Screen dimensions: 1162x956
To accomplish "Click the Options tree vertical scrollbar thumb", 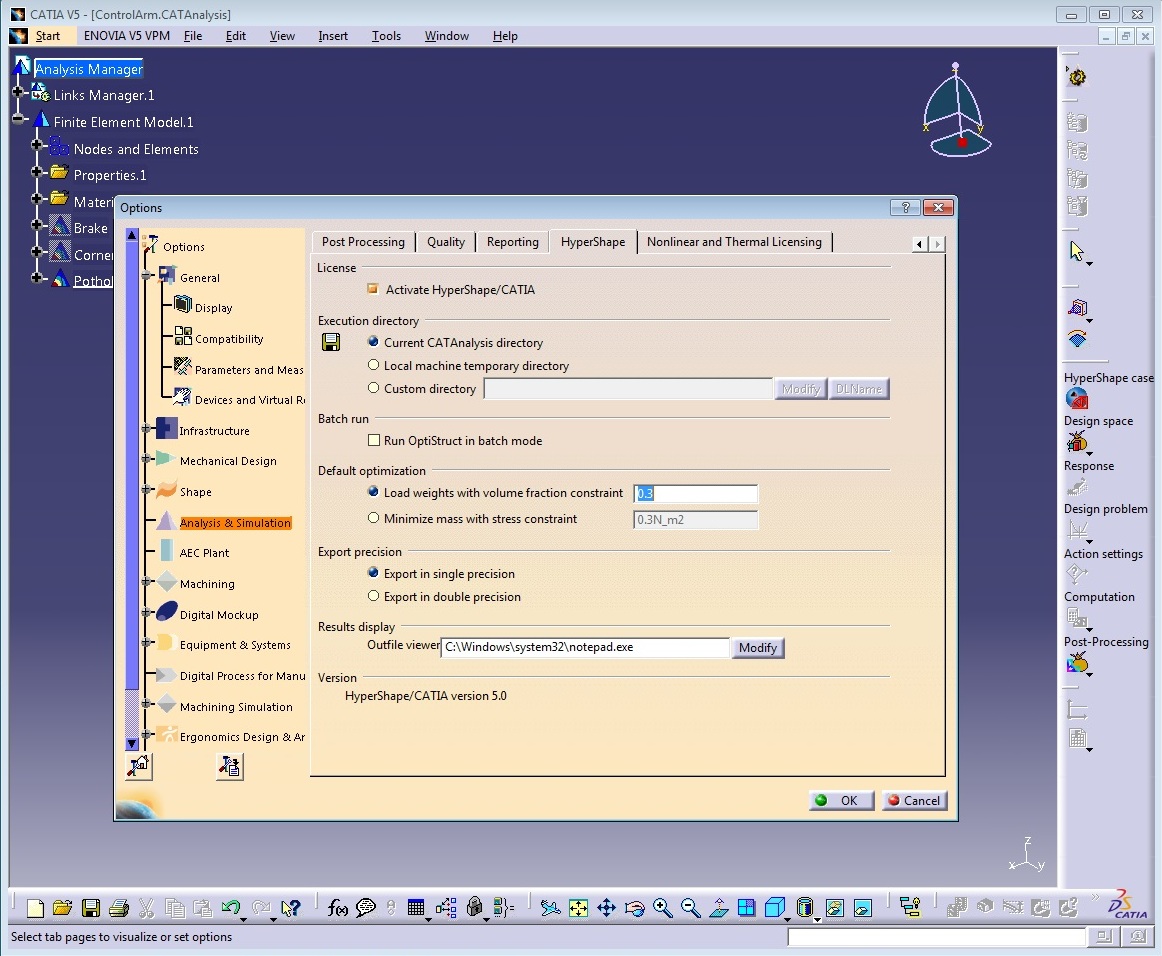I will (132, 466).
